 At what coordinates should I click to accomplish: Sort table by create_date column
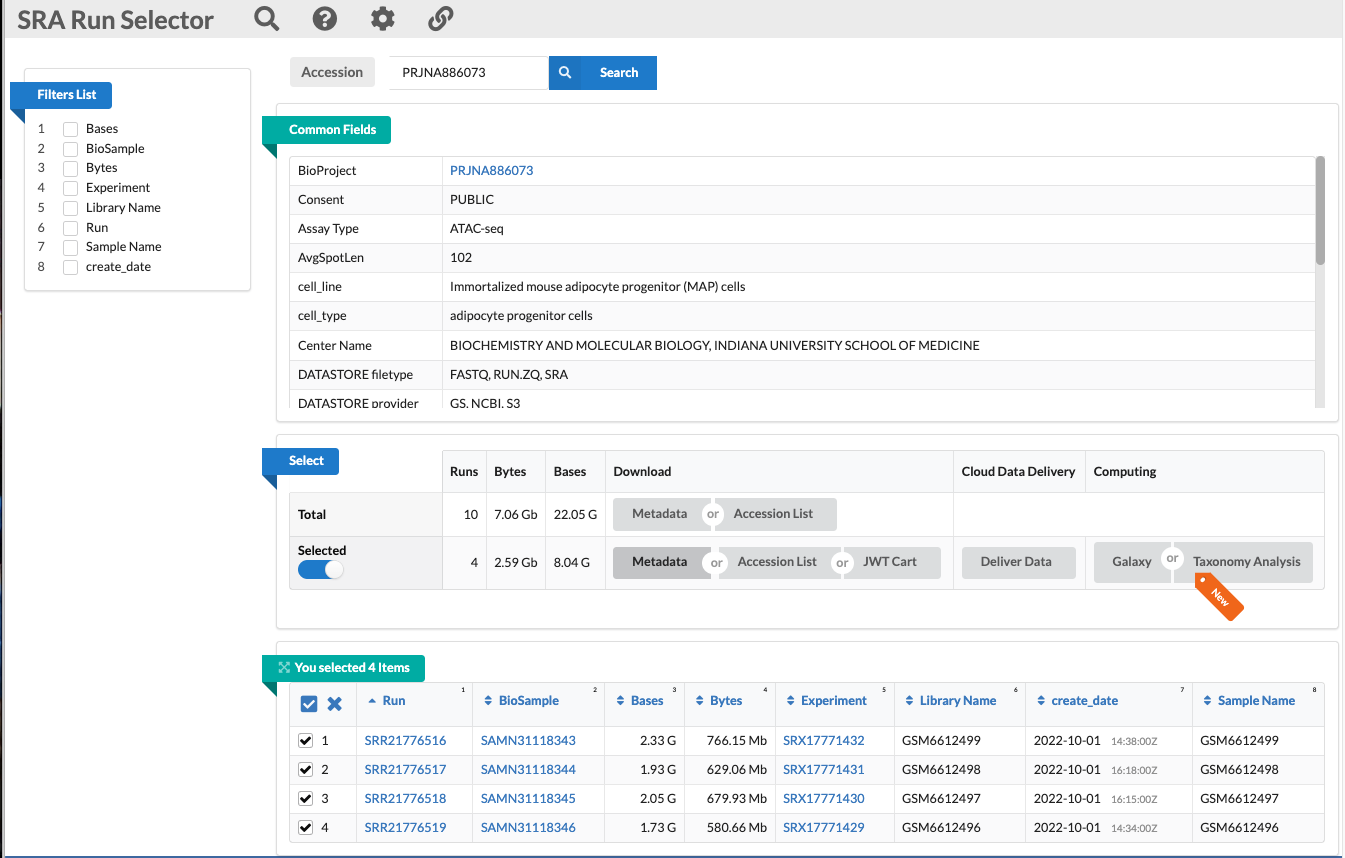click(x=1077, y=701)
